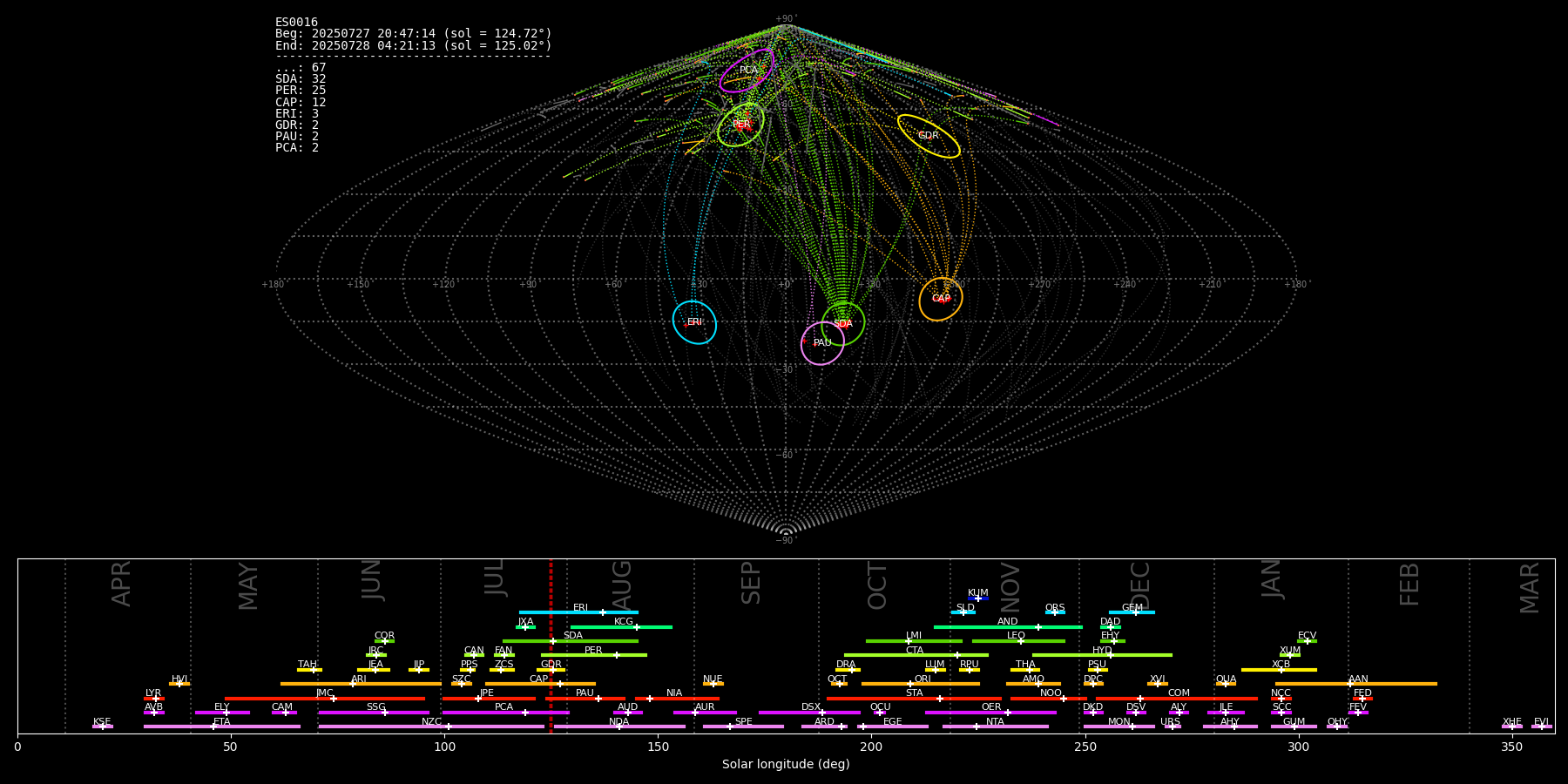The height and width of the screenshot is (784, 1568).
Task: Click the HYD shower bar in timeline
Action: pos(1102,655)
